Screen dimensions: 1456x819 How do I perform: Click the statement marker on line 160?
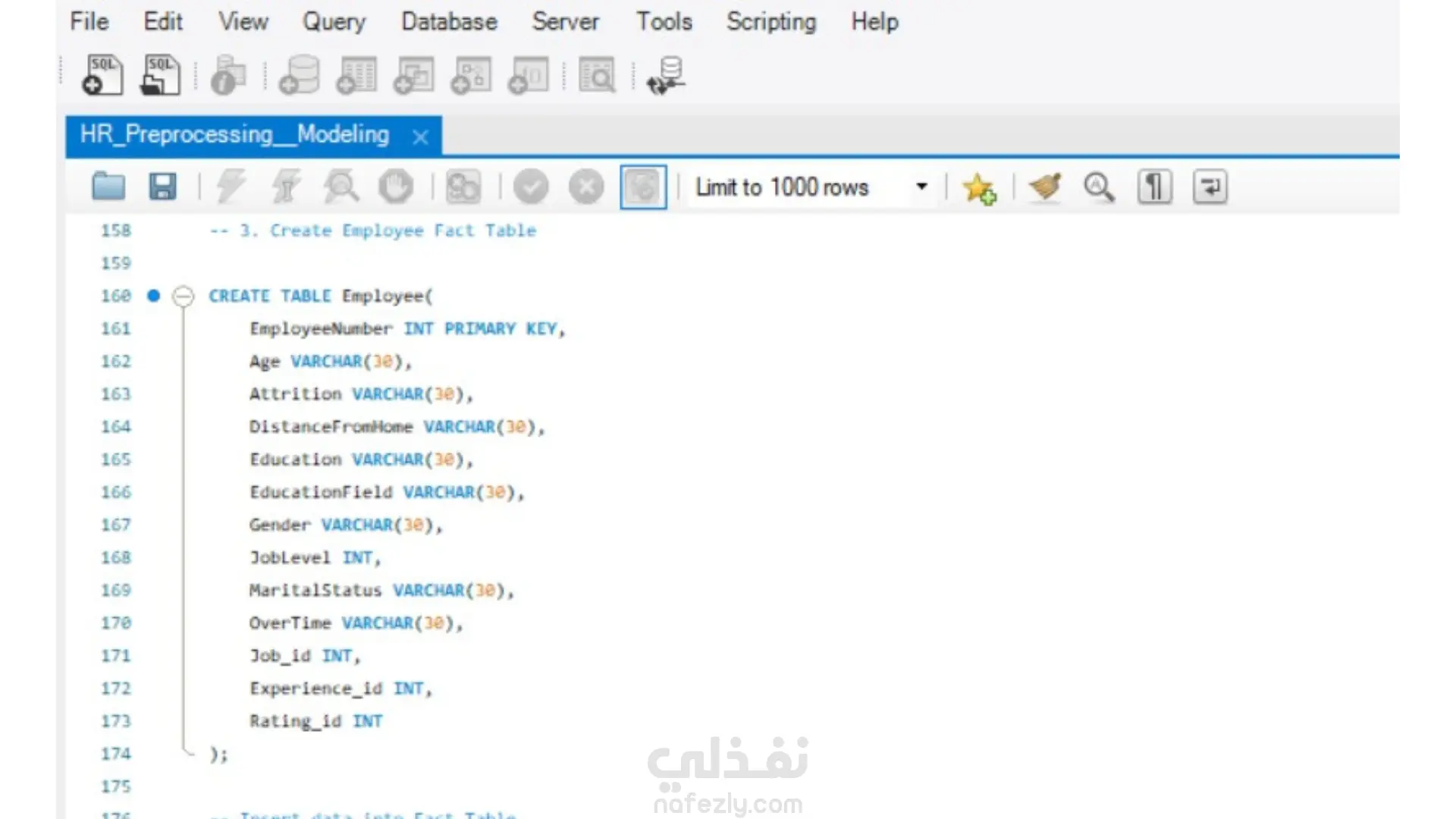(x=154, y=296)
